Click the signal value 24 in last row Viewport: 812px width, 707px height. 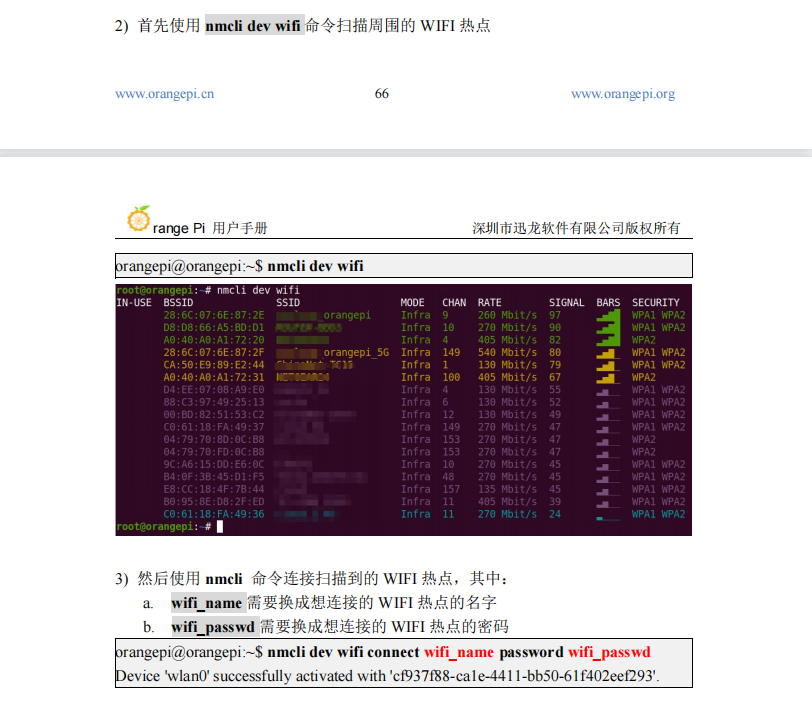555,514
